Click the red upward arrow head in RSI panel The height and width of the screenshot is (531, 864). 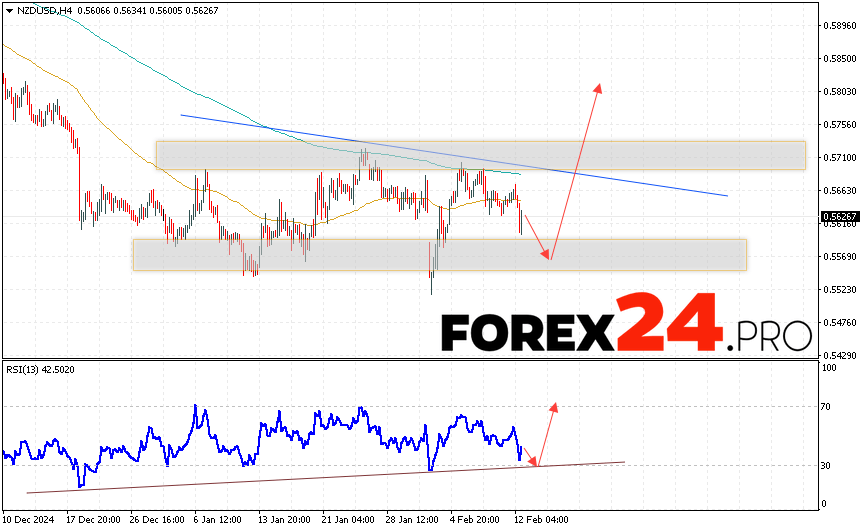[x=553, y=407]
